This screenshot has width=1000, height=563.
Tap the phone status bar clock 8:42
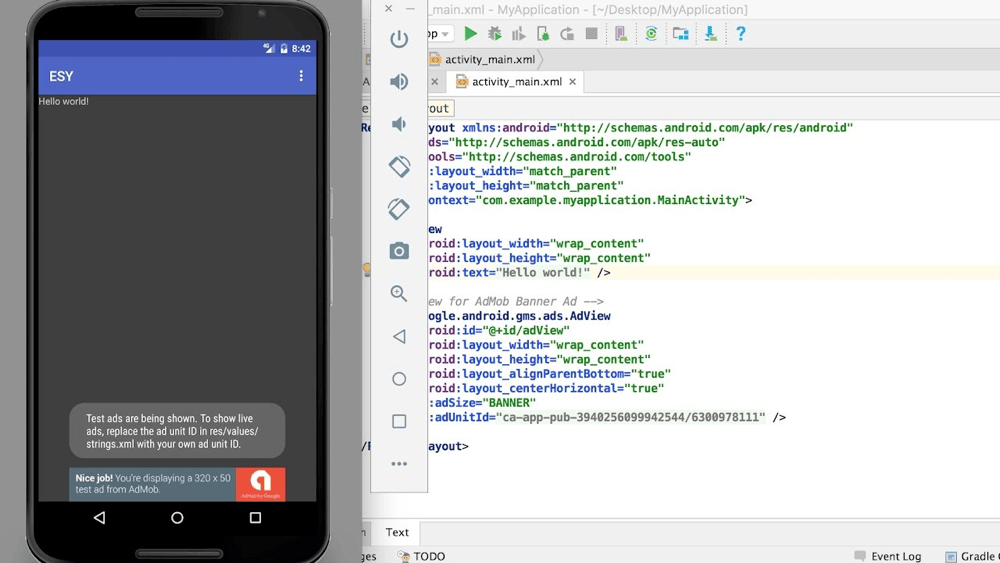(x=301, y=48)
